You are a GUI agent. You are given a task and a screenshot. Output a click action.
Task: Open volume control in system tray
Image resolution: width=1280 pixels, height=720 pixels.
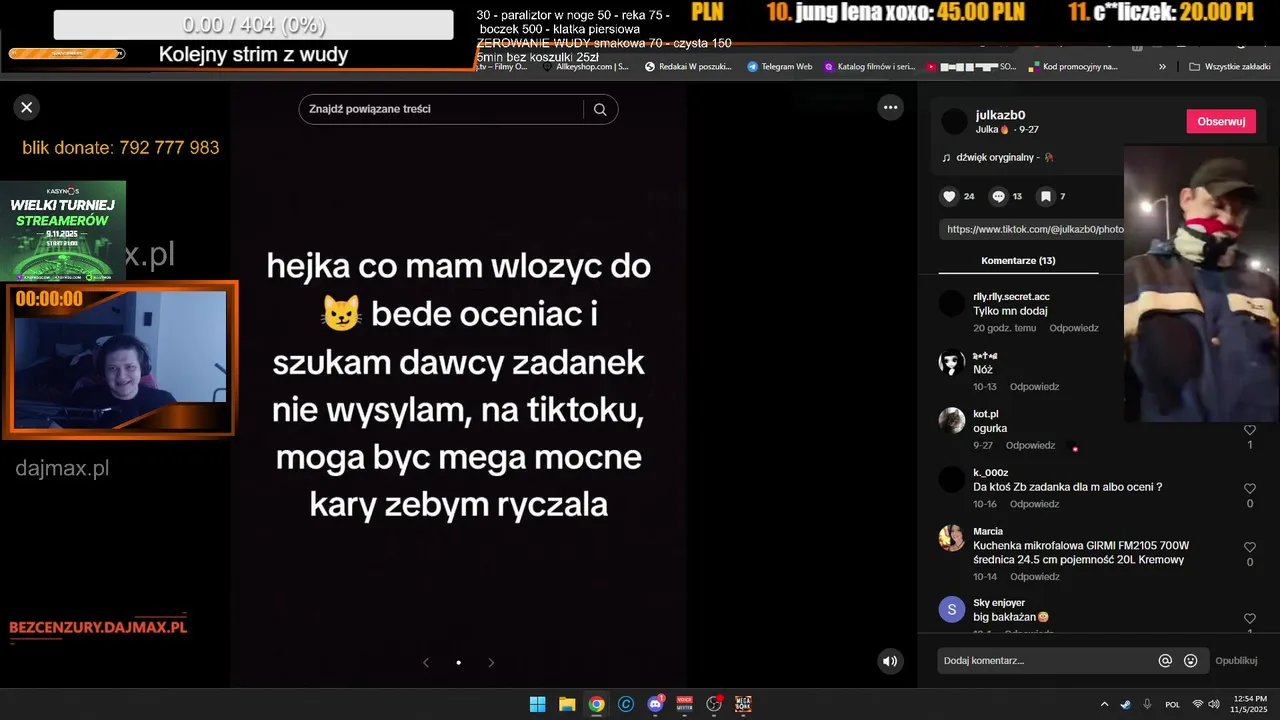coord(1214,704)
